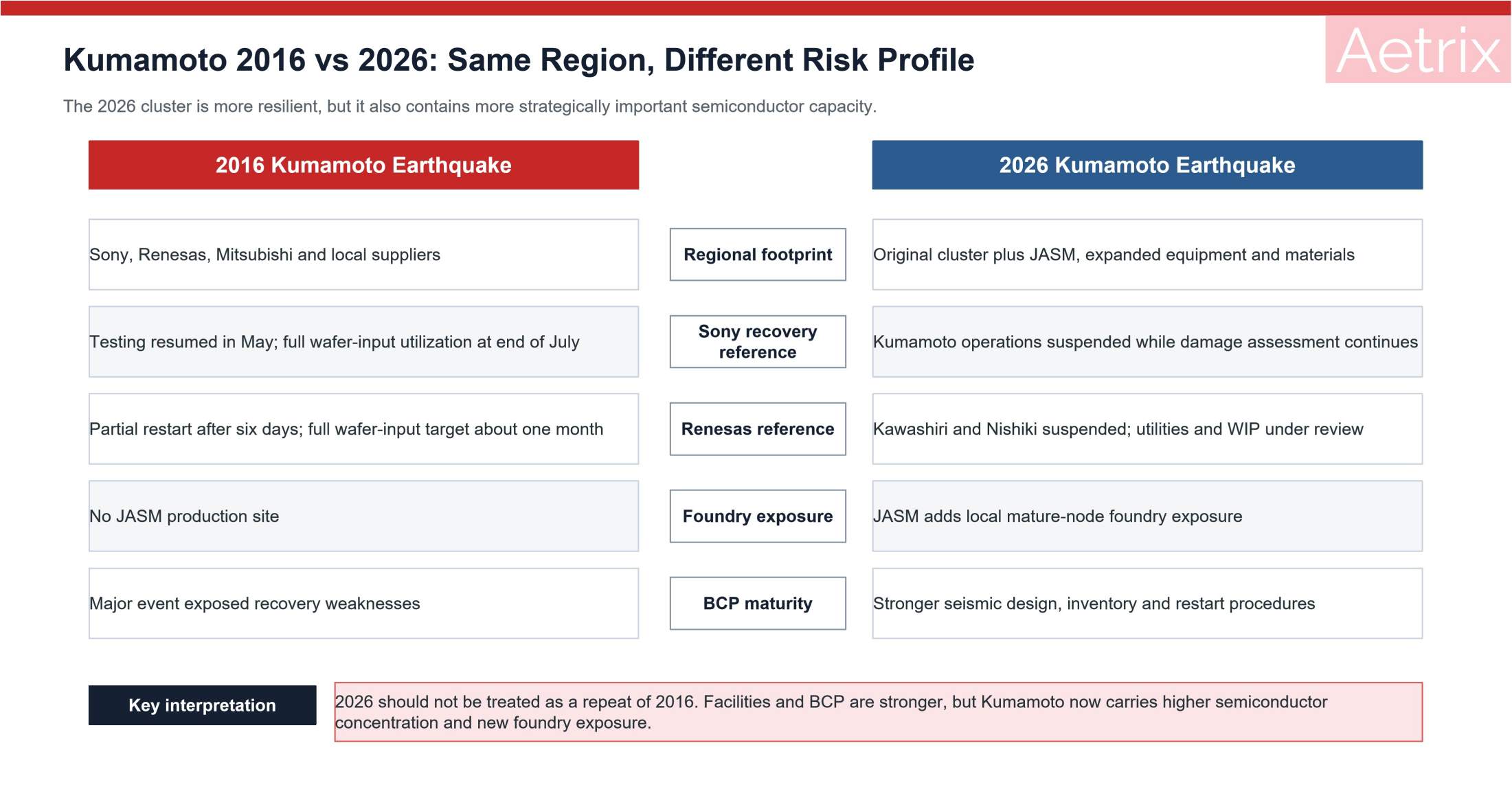Click the 'Sony recovery reference' label box

click(758, 342)
